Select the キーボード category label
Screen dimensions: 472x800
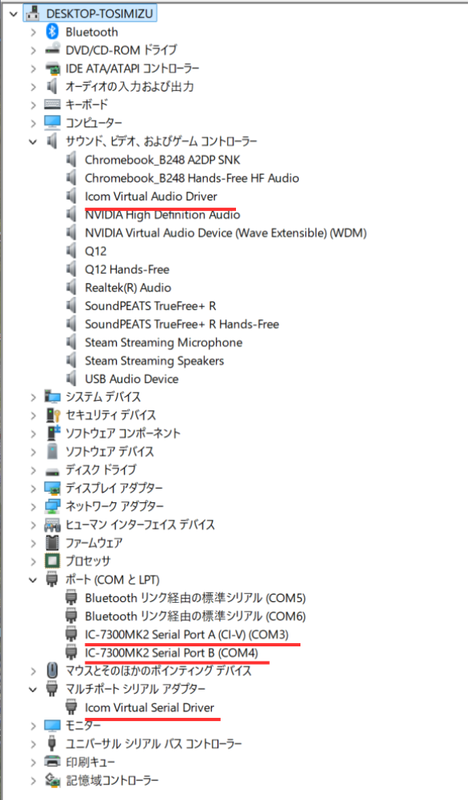[87, 105]
